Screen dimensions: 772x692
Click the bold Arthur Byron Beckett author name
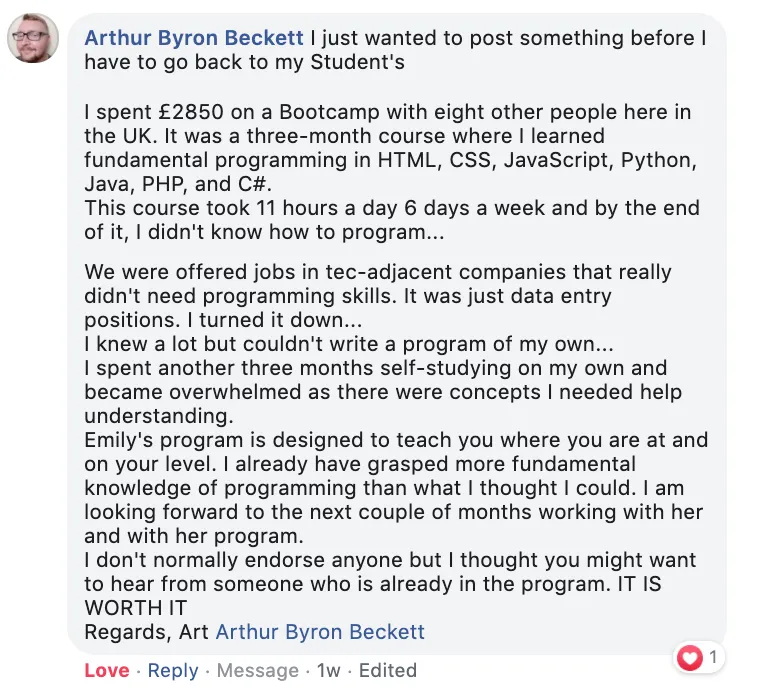(194, 38)
